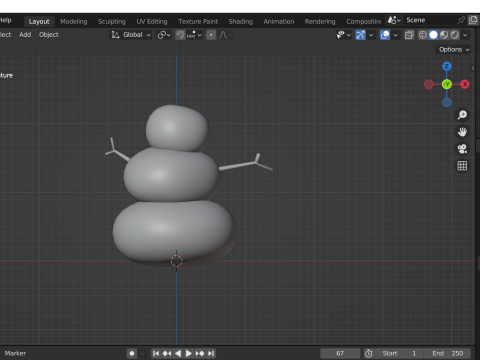Viewport: 480px width, 360px height.
Task: Click the transform orientation axes icon
Action: coord(115,35)
